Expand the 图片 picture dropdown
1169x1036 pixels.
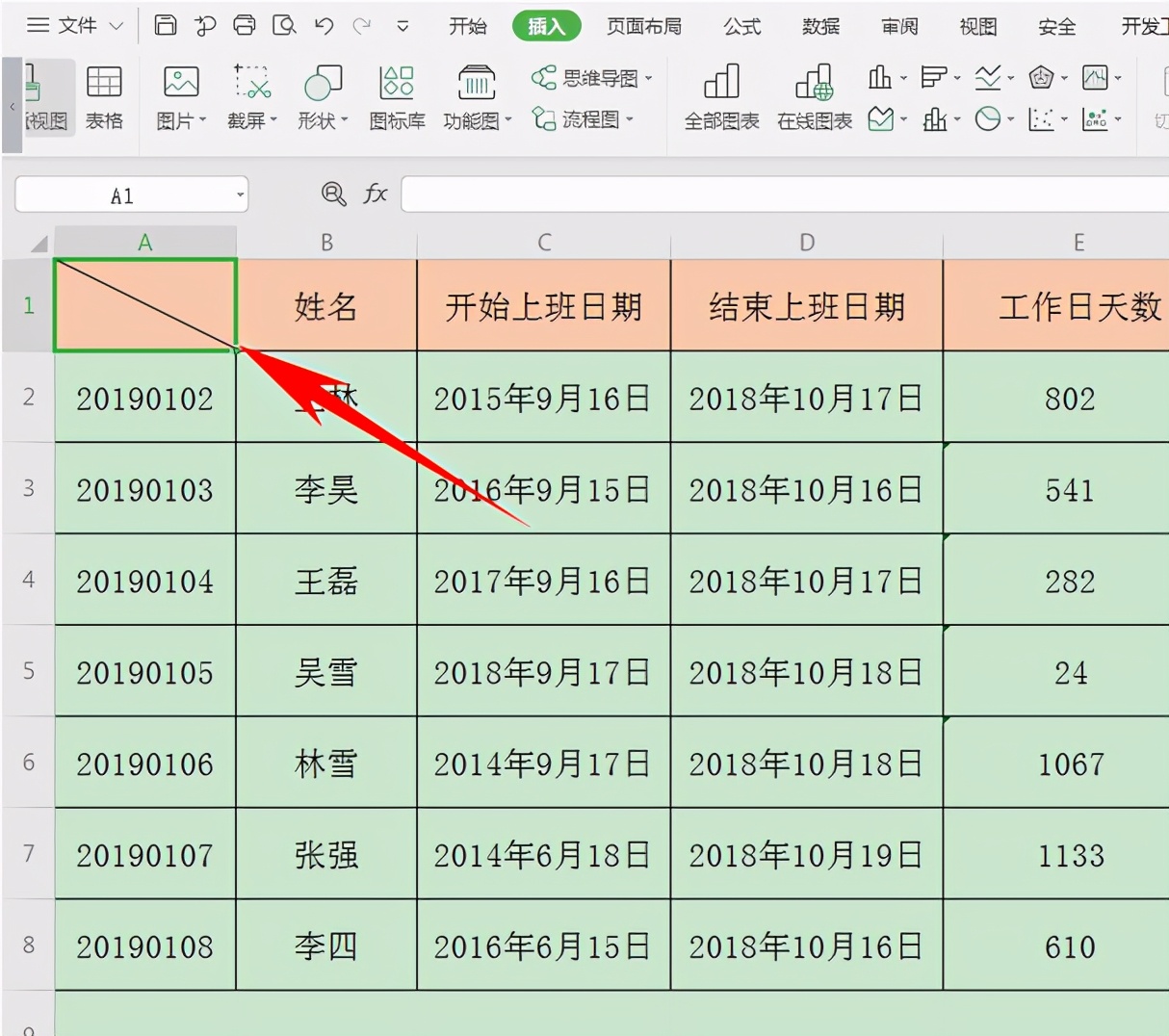203,120
